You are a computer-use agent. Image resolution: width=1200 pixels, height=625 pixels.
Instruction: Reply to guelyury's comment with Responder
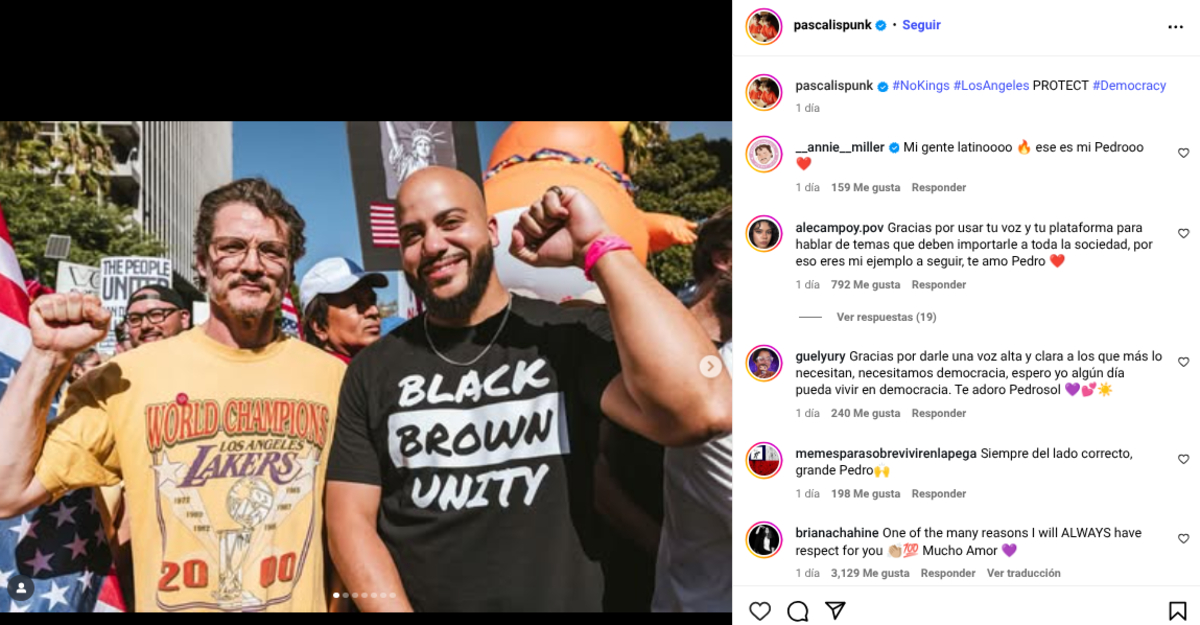tap(939, 413)
